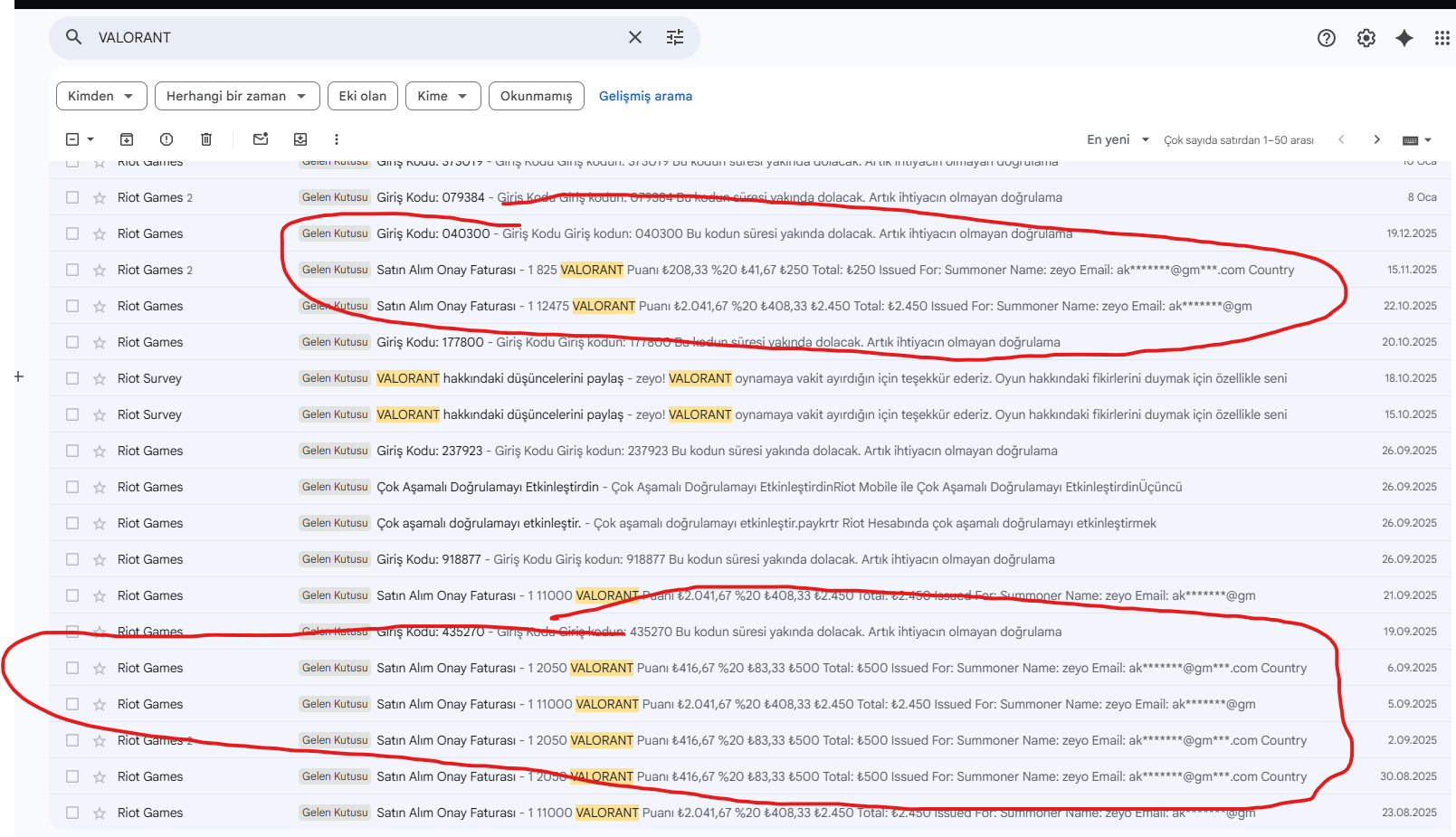Click the Gelen Kutusu label on the 26.09.2025 Giriş Kodu: 918877 email
Viewport: 1456px width, 837px height.
tap(335, 559)
